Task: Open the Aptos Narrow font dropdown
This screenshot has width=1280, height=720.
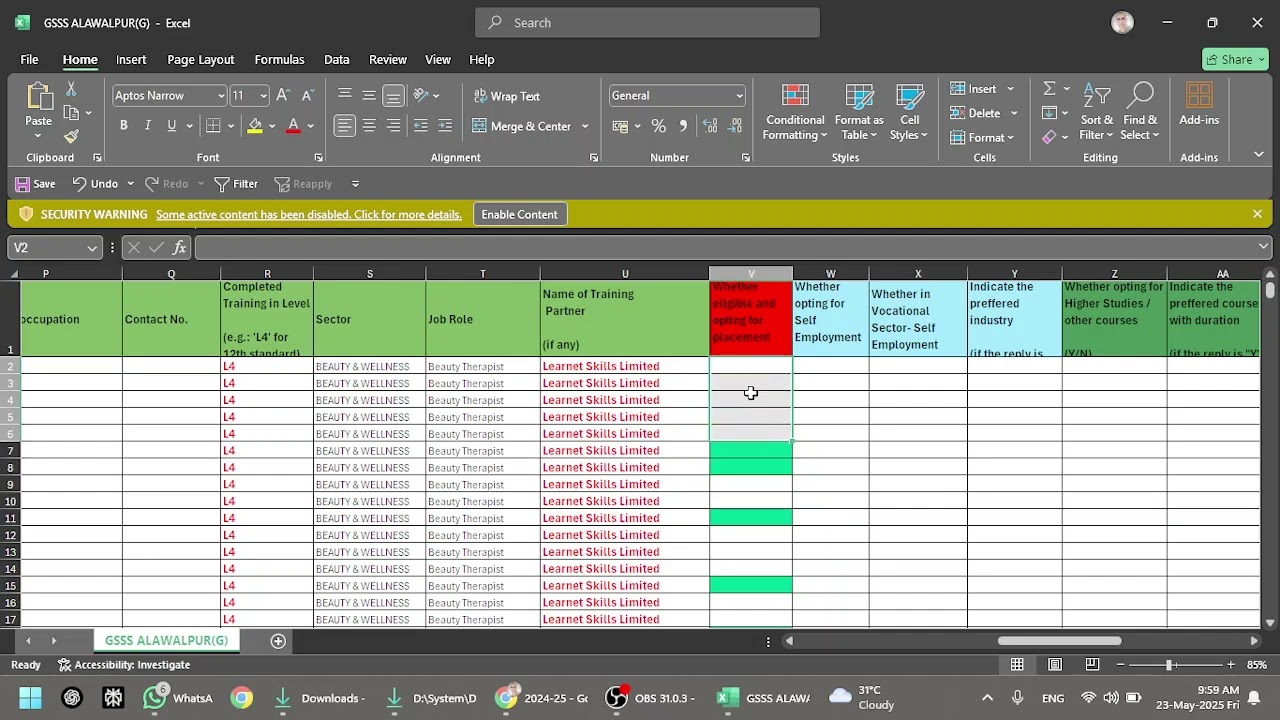Action: (221, 96)
